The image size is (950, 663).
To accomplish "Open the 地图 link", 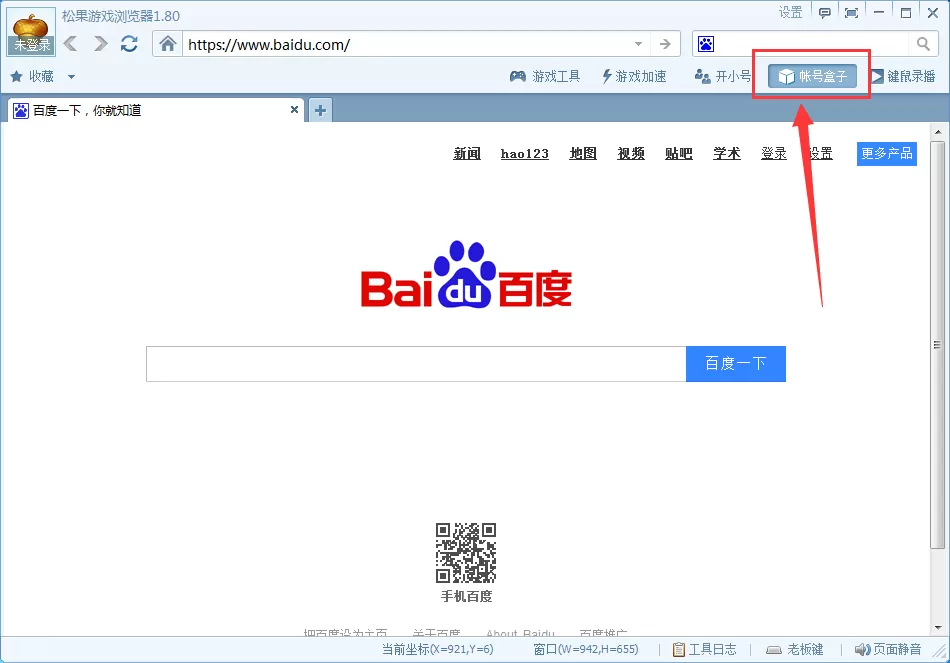I will pos(583,154).
